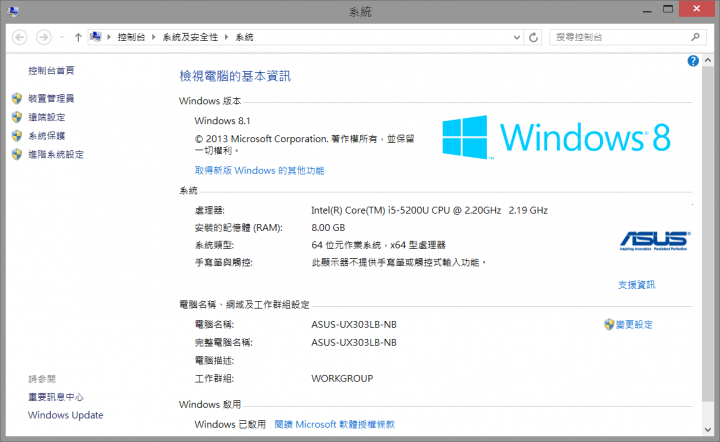Expand the arrow after 控制台 breadcrumb
720x442 pixels.
pos(153,37)
